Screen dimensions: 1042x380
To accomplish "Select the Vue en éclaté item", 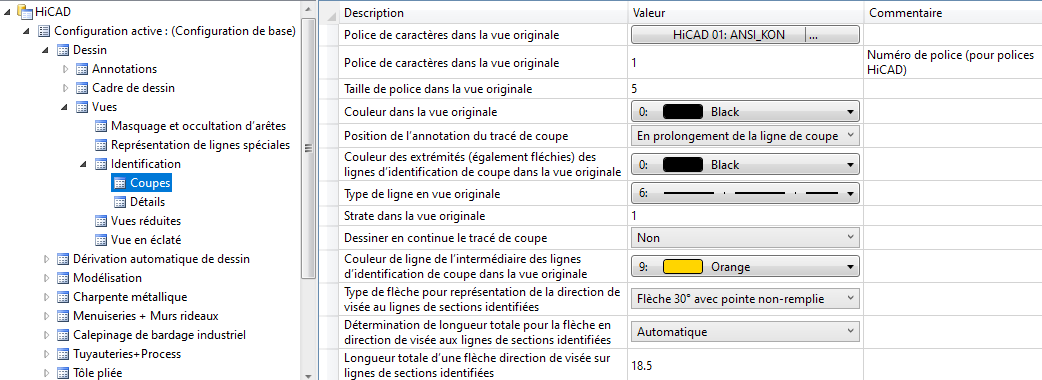I will click(x=146, y=240).
